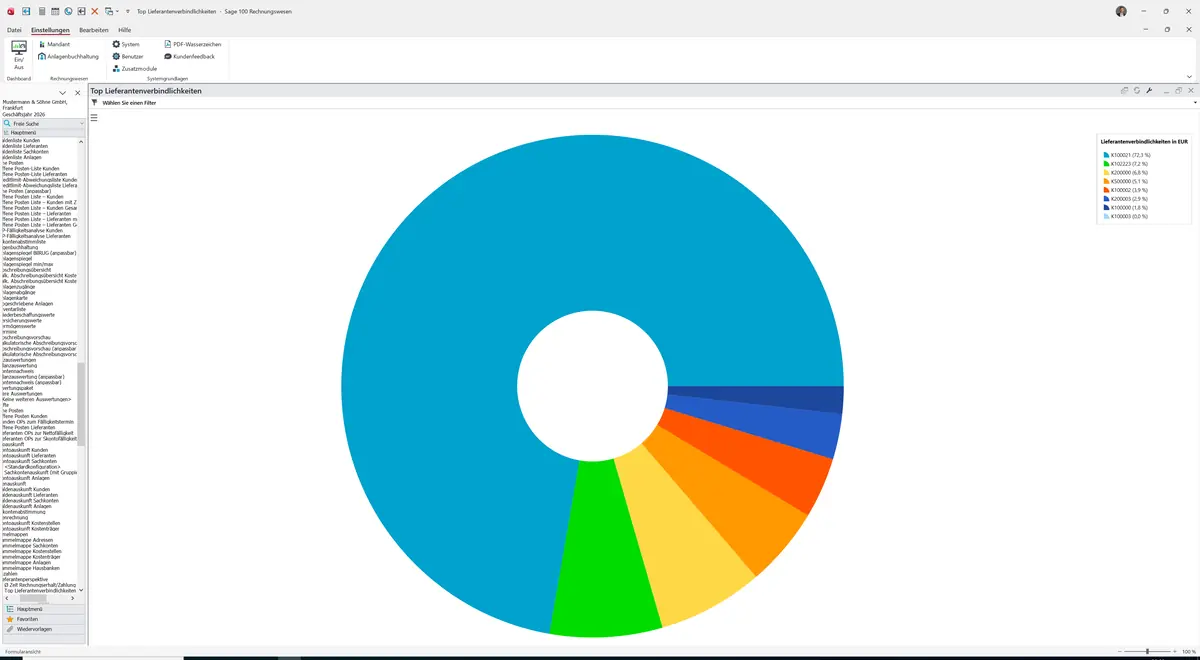
Task: Open the quick access toolbar customize dropdown
Action: tap(126, 11)
